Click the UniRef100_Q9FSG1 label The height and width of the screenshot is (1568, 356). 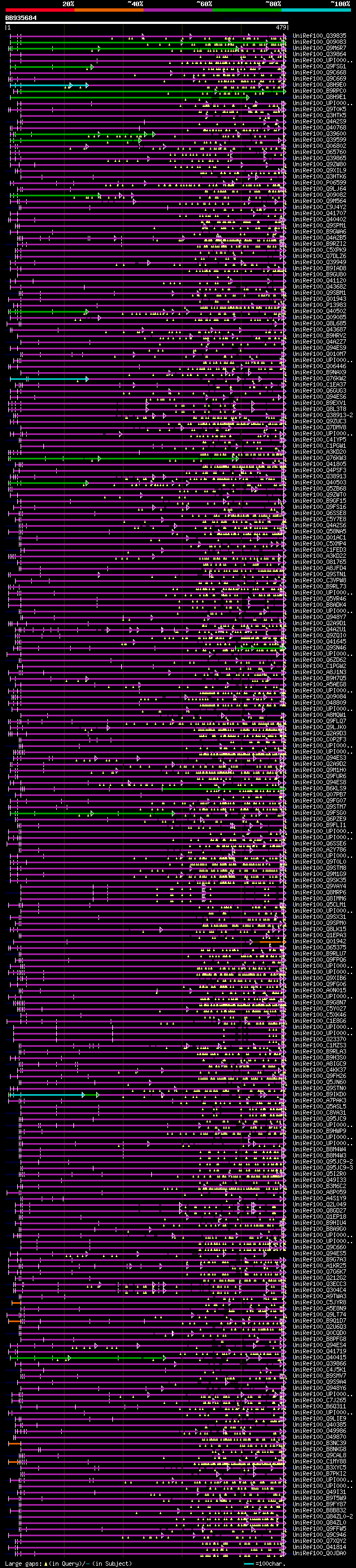tap(319, 66)
